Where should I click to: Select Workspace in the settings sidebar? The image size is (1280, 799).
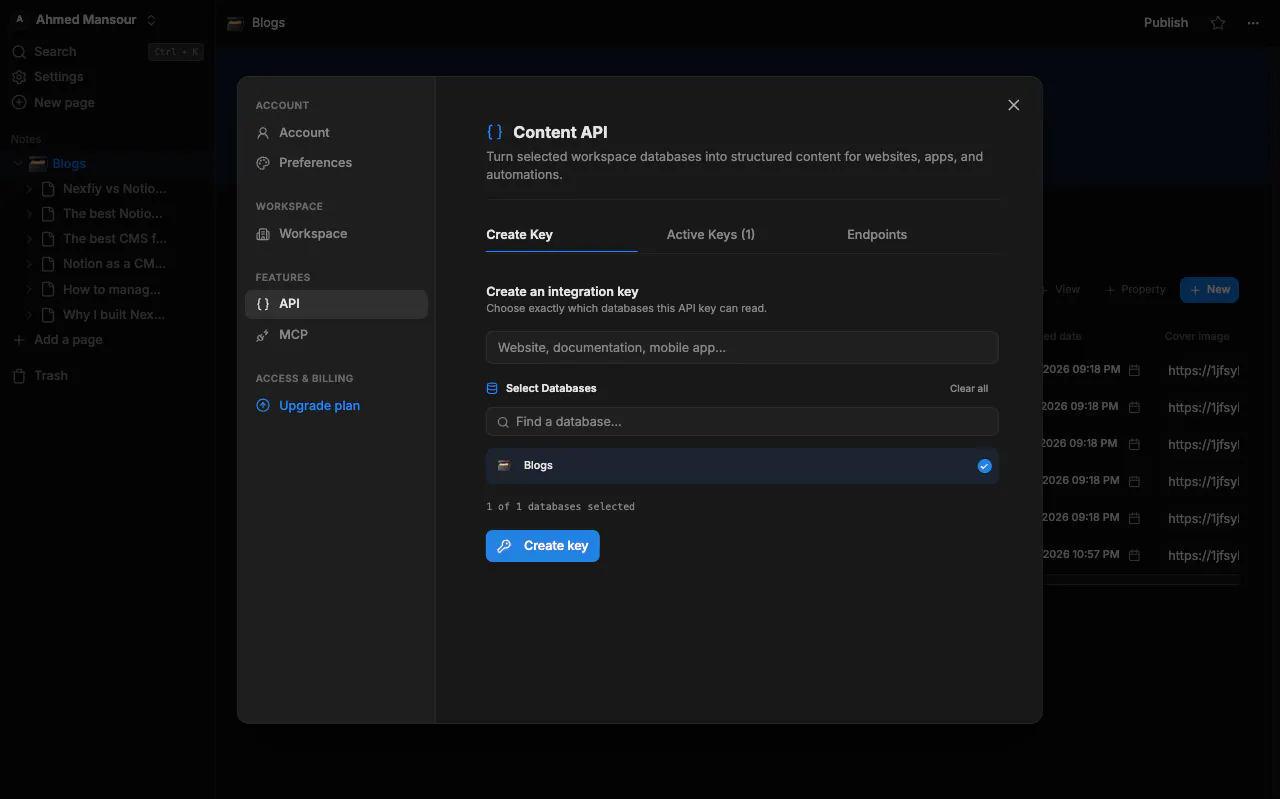point(336,234)
